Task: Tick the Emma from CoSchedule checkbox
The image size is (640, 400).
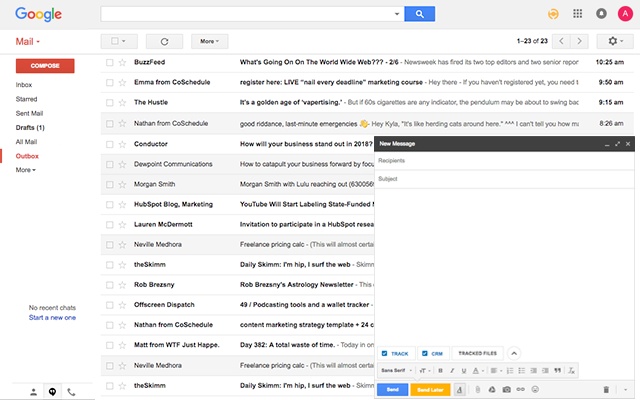Action: coord(109,82)
